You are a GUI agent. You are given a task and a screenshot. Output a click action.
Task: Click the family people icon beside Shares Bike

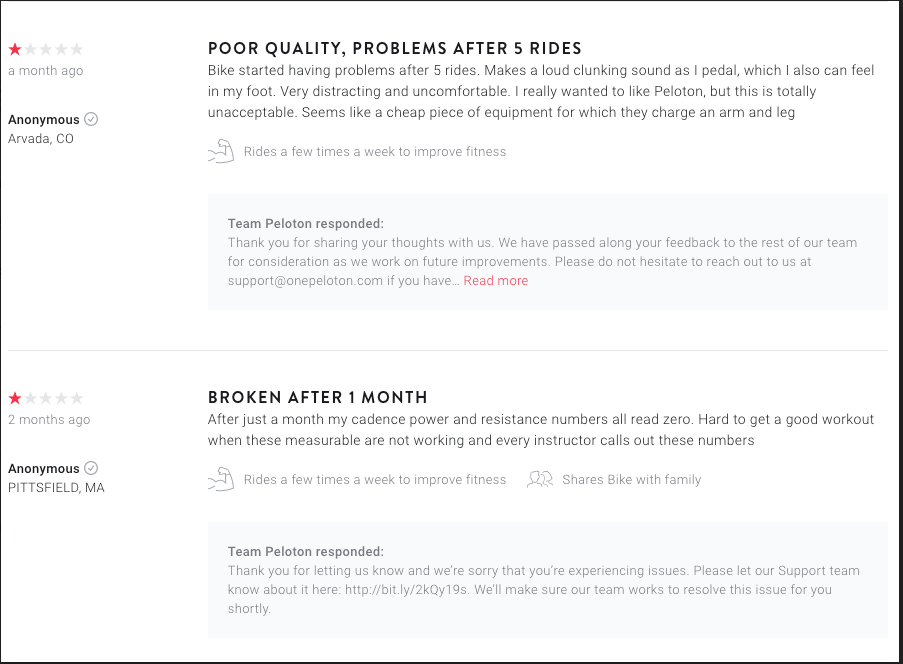540,479
